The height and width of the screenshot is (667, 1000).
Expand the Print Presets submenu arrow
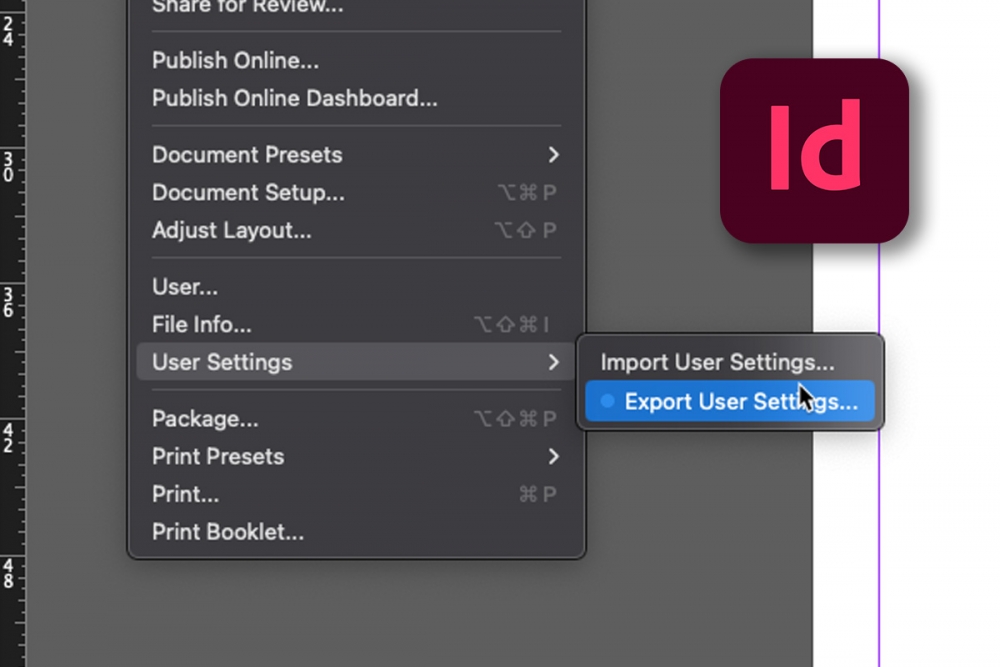(x=553, y=457)
